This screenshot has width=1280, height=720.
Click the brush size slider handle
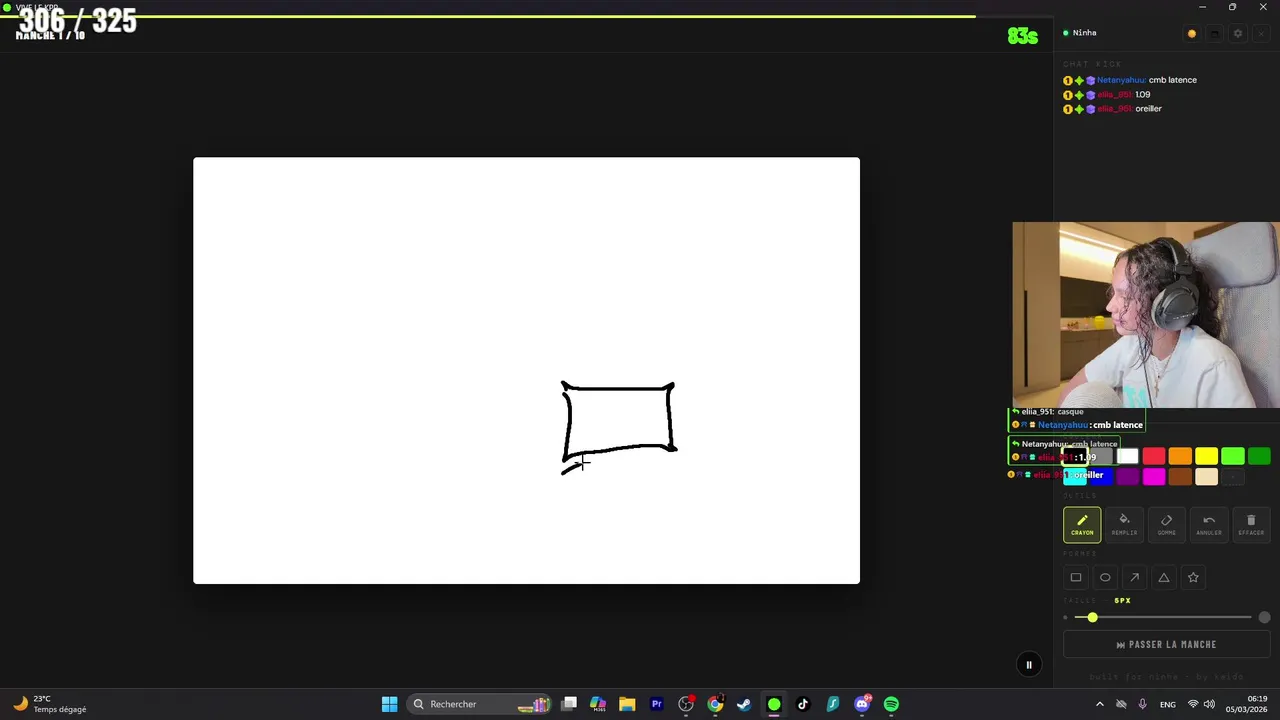click(1092, 618)
